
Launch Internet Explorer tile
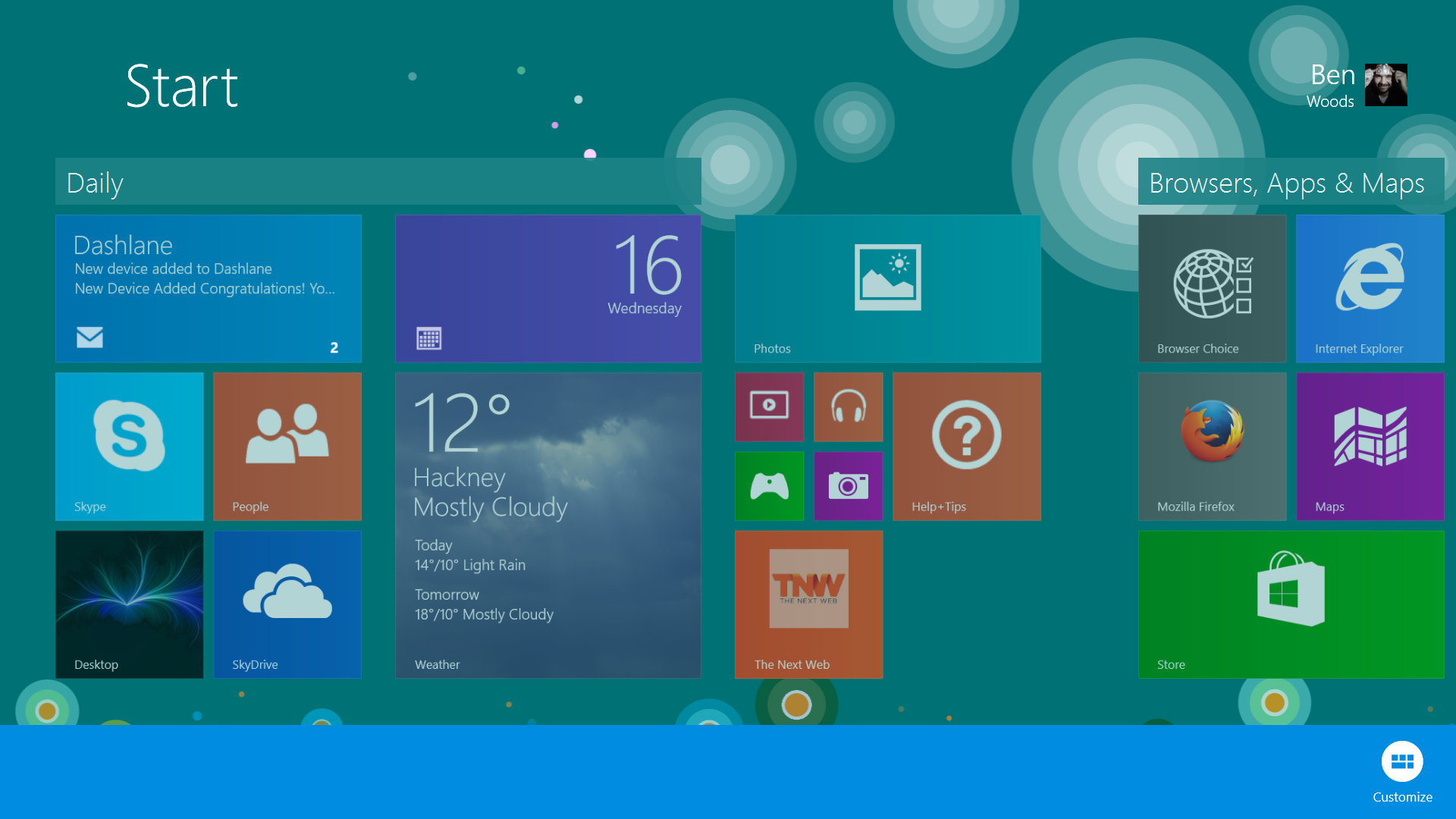click(1370, 288)
